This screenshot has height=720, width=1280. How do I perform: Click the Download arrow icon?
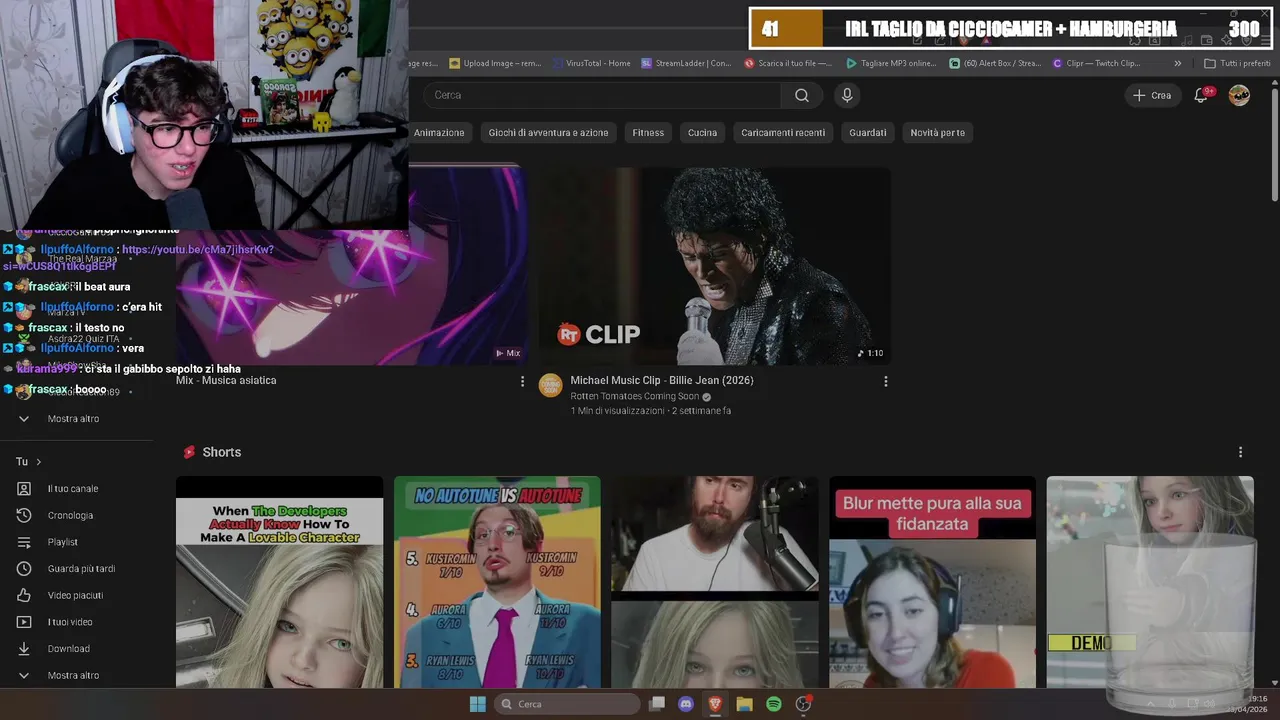(x=24, y=648)
